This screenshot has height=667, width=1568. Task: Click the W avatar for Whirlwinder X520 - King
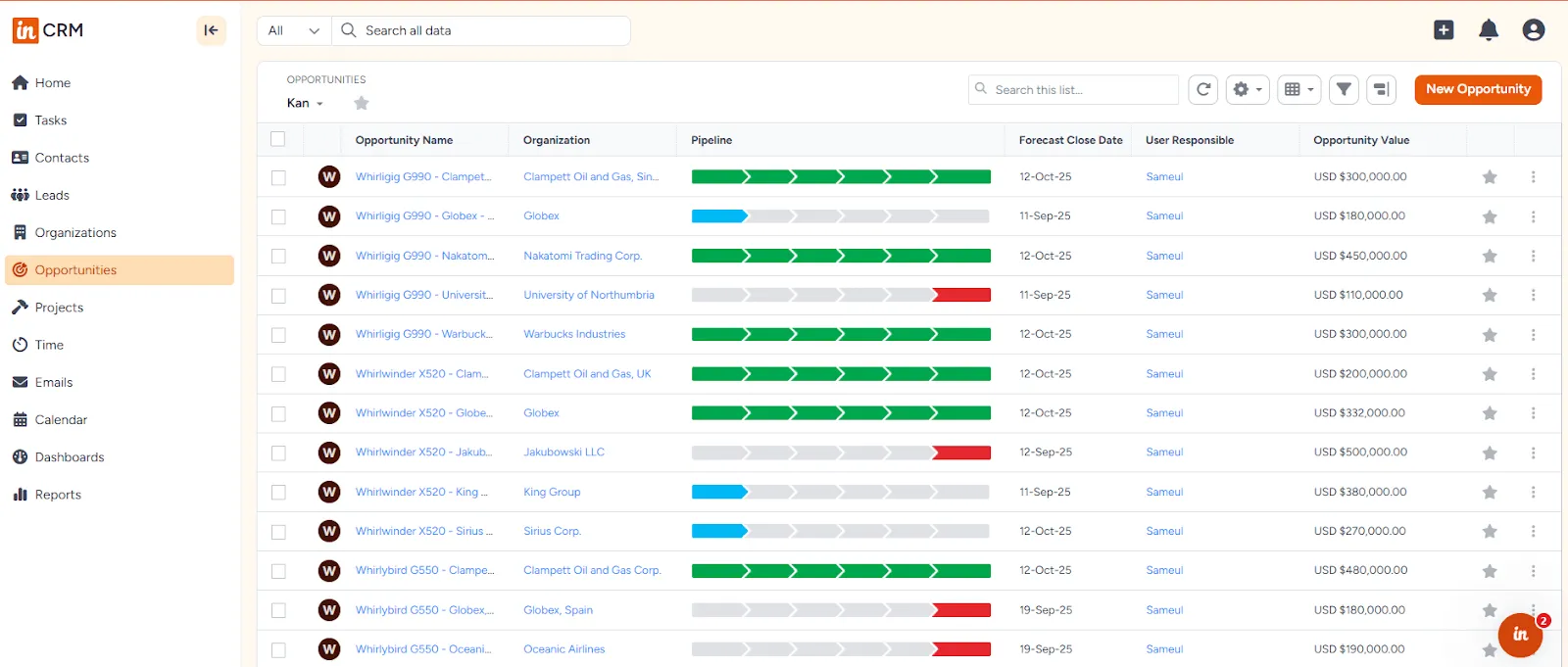[329, 492]
